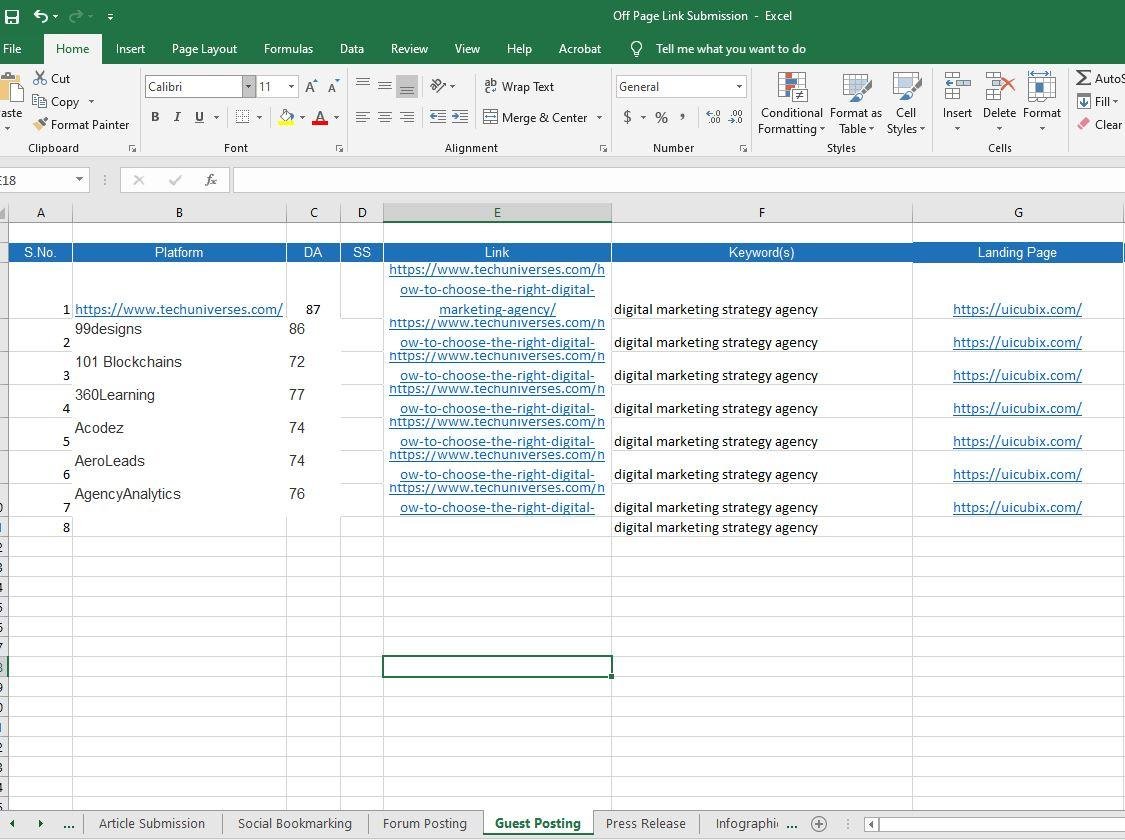This screenshot has width=1125, height=840.
Task: Open the Insert ribbon tab
Action: 130,49
